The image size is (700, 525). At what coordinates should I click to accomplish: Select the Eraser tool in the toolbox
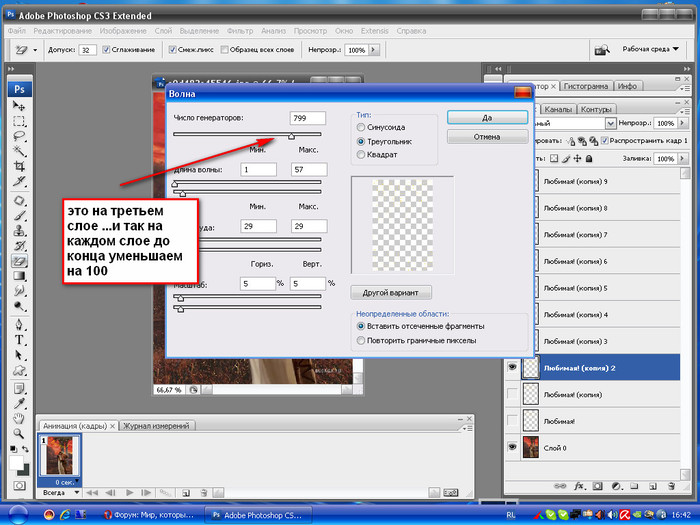pos(19,261)
